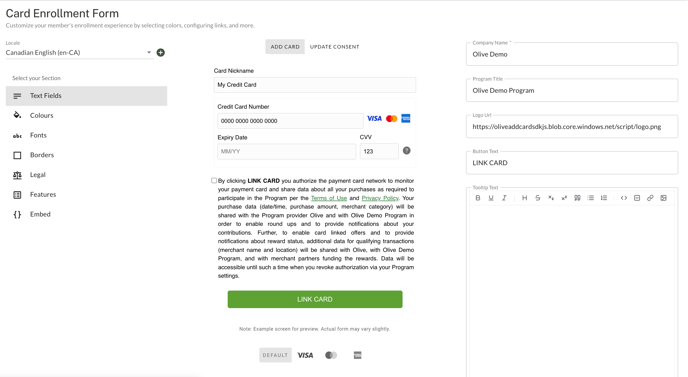Screen dimensions: 688x377
Task: Insert a code block with the angle brackets icon
Action: click(624, 198)
